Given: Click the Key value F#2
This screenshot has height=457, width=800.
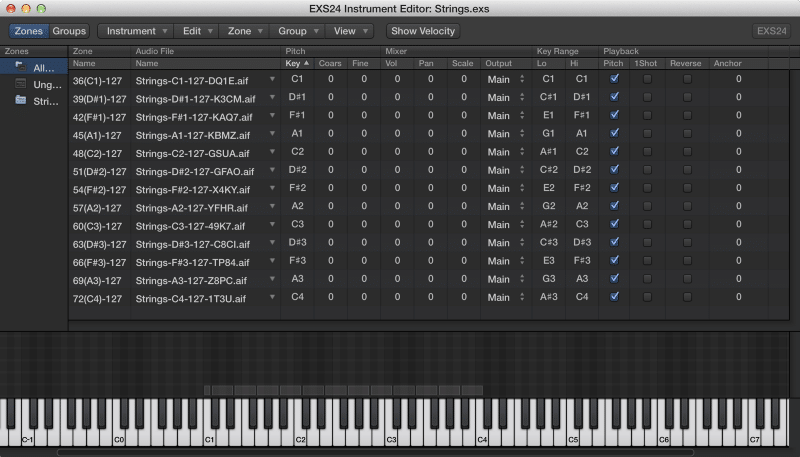Looking at the screenshot, I should tap(297, 188).
